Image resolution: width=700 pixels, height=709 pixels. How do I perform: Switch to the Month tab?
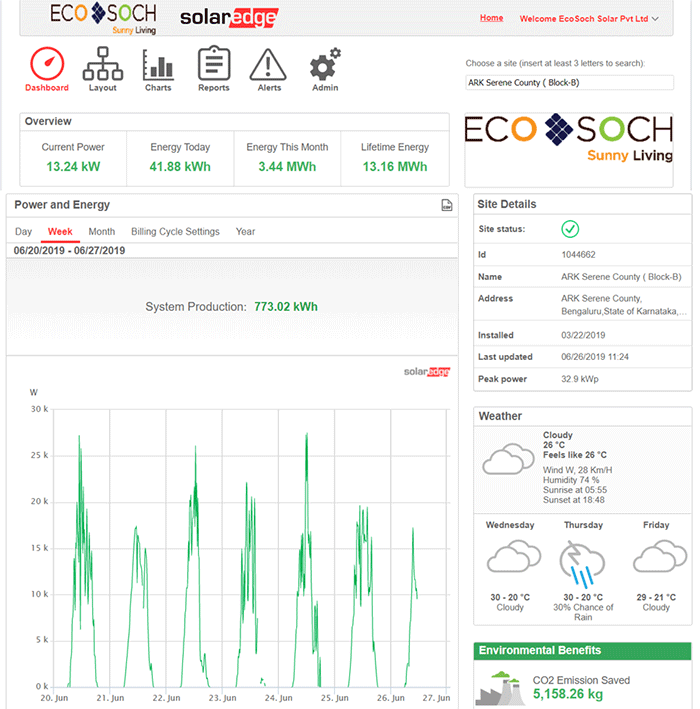(102, 232)
